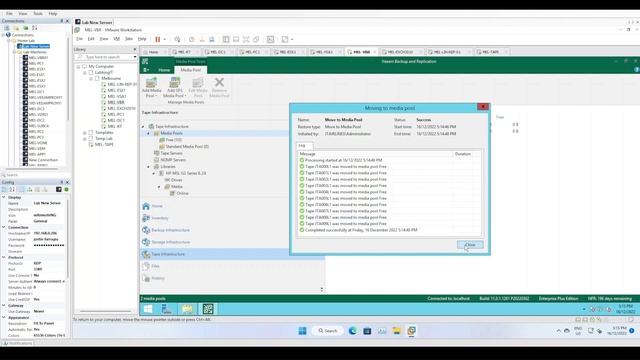The image size is (640, 360).
Task: Toggle the Config panel pin
Action: (x=62, y=182)
